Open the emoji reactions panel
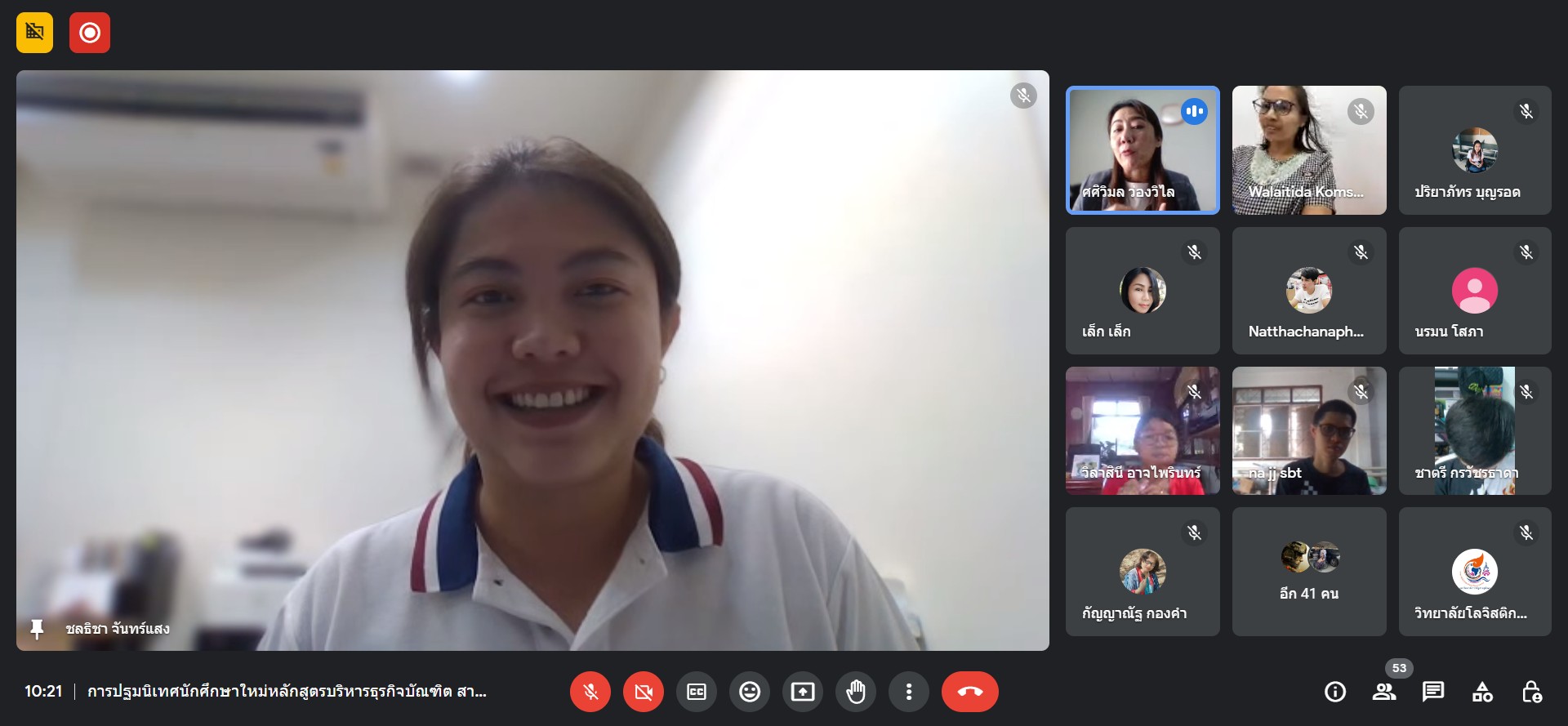Screen dimensions: 1568x726 point(750,692)
